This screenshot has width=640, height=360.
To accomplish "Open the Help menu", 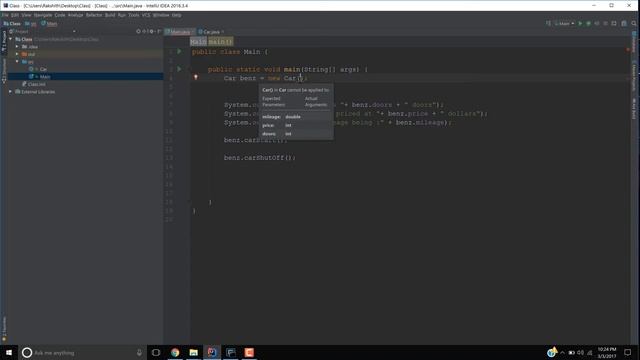I will click(x=176, y=15).
